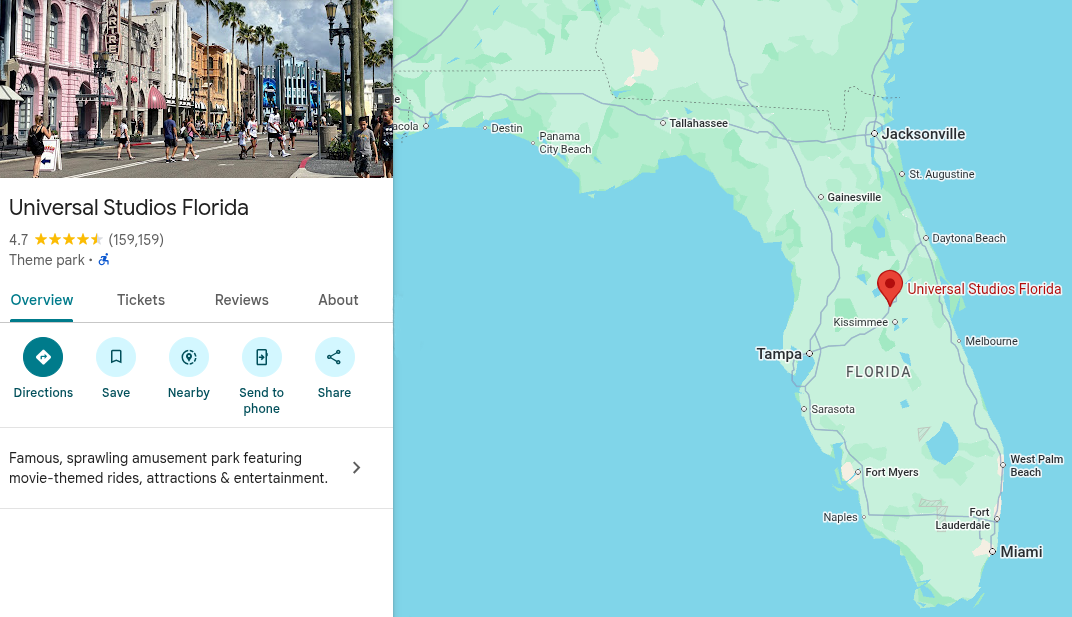Save Universal Studios Florida with bookmark icon
This screenshot has height=617, width=1072.
tap(116, 357)
